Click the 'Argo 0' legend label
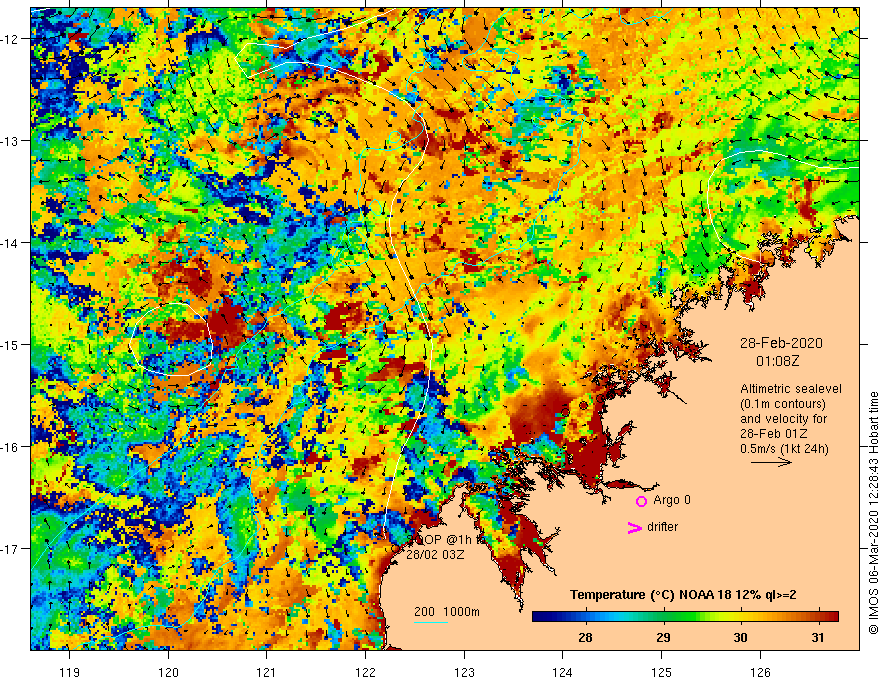Image resolution: width=880 pixels, height=680 pixels. [x=671, y=500]
